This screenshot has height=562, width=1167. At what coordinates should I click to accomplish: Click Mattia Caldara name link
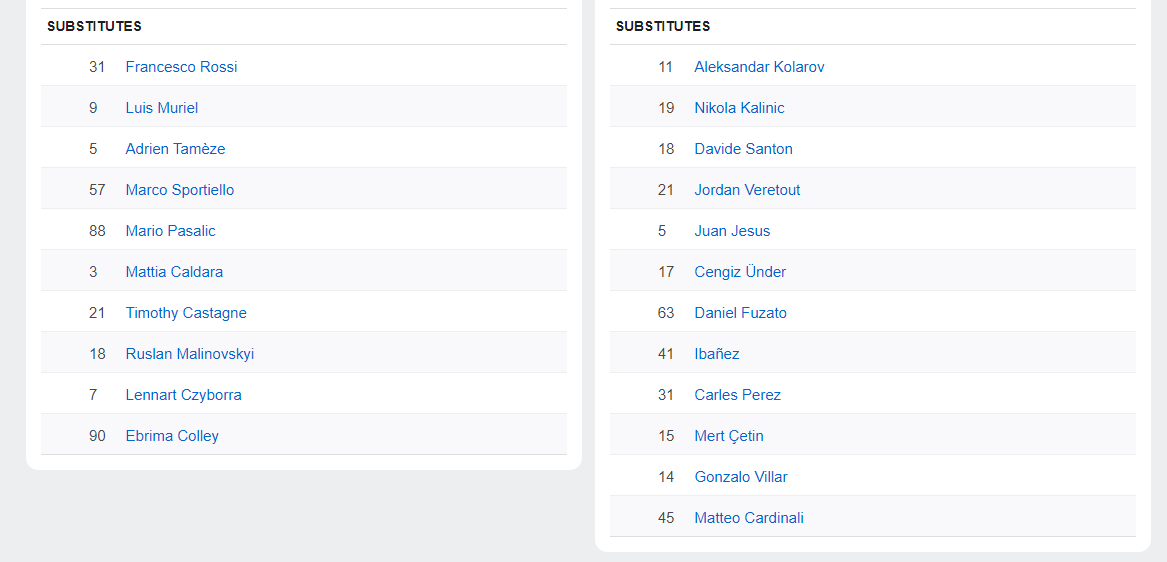pos(174,272)
